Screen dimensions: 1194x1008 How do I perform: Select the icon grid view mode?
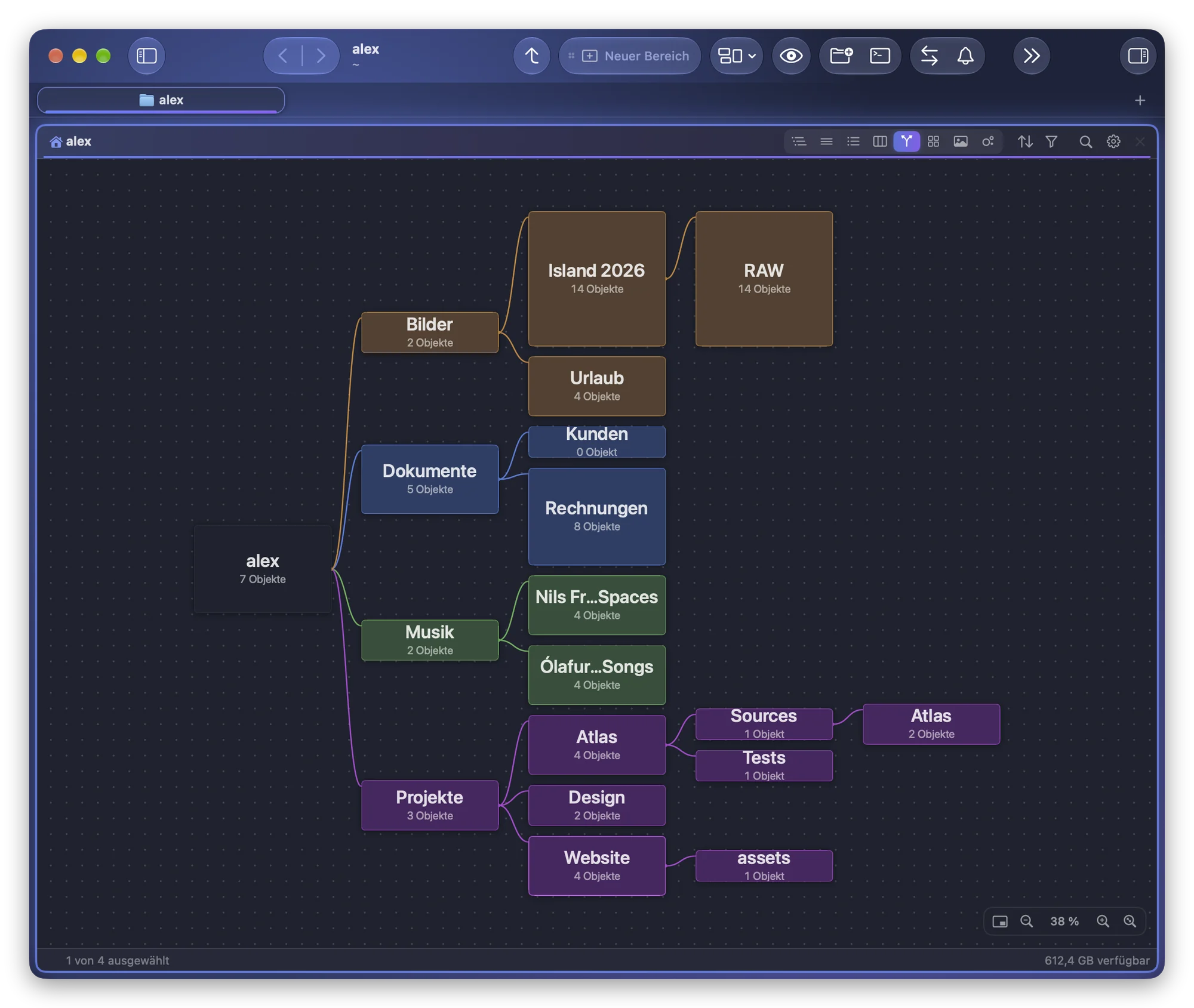click(x=933, y=141)
